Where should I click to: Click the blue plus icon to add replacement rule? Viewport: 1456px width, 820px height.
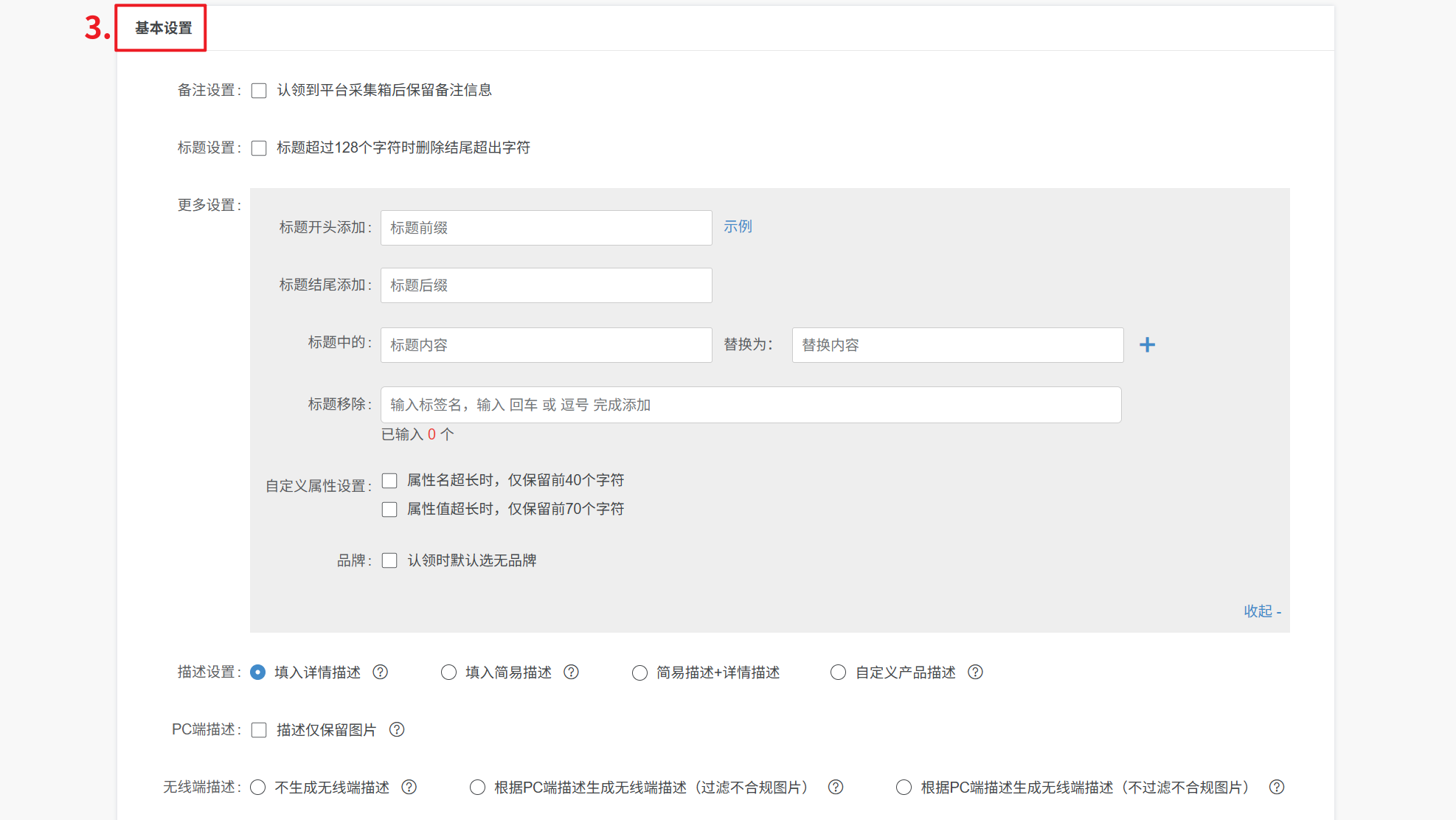pyautogui.click(x=1147, y=344)
